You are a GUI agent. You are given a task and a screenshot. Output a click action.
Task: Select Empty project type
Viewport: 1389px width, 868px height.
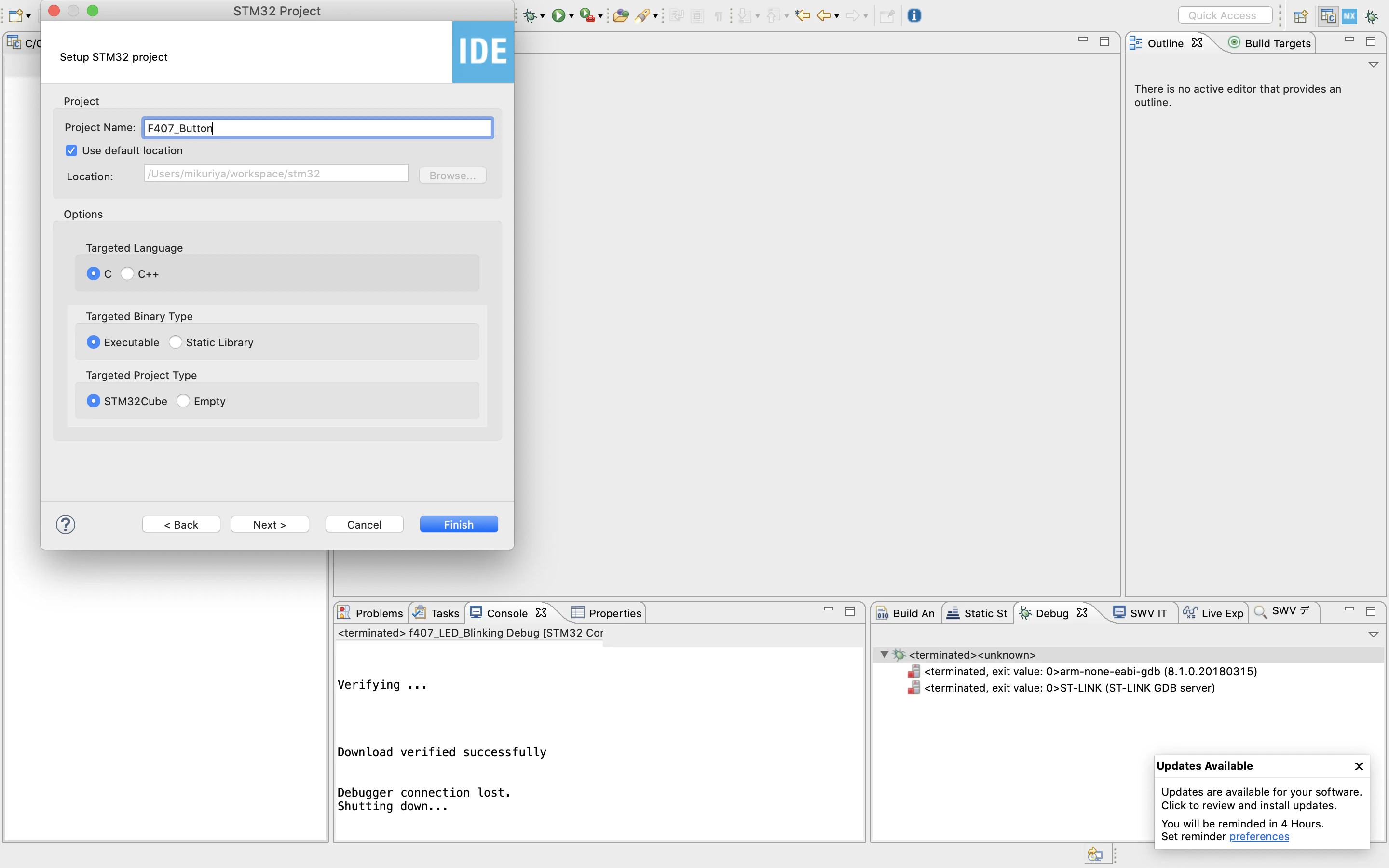[183, 401]
